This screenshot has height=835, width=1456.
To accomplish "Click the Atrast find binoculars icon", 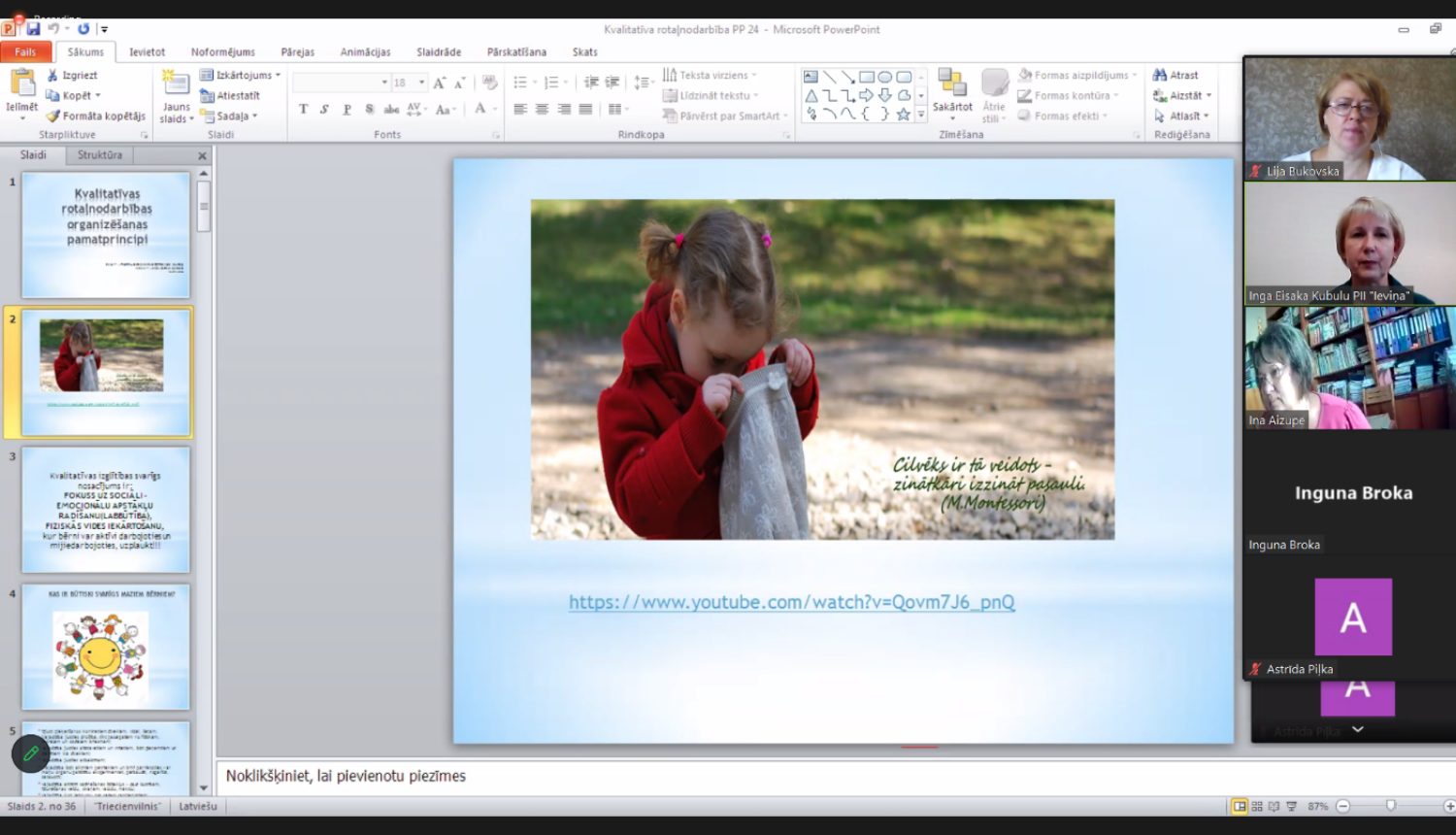I will click(1159, 75).
